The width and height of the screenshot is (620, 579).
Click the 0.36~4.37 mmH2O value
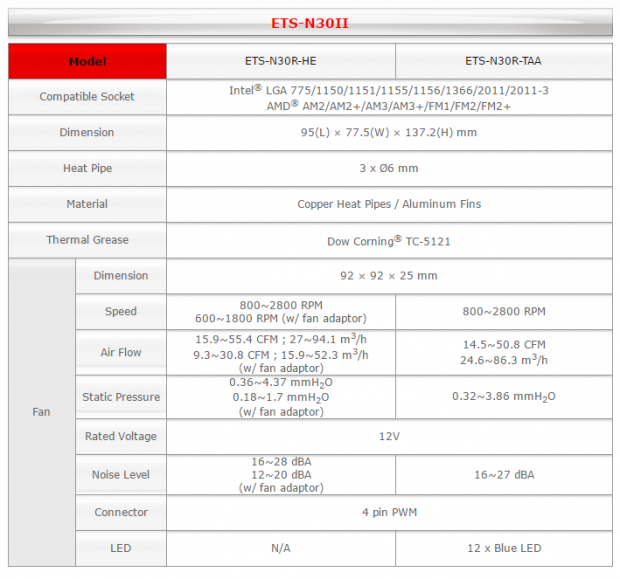[x=281, y=382]
